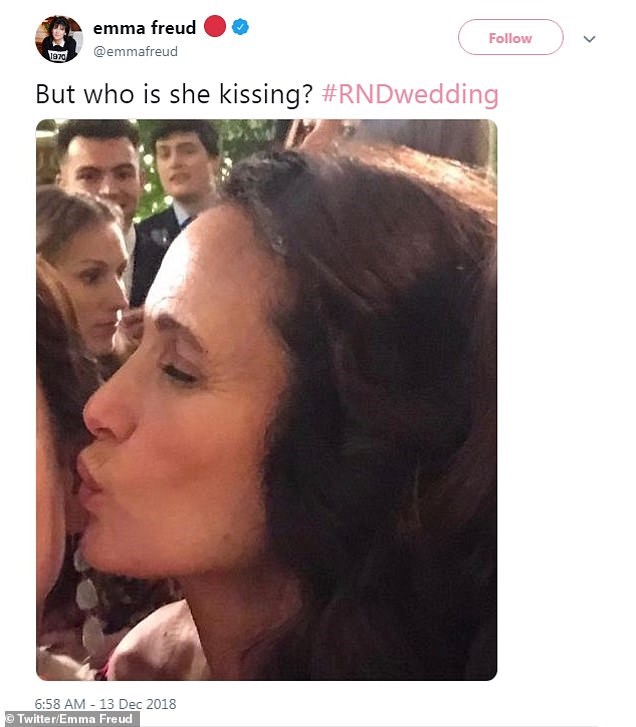Screen dimensions: 636x727
Task: Click the "© Twitter/Emma Freud" credit watermark
Action: (70, 718)
